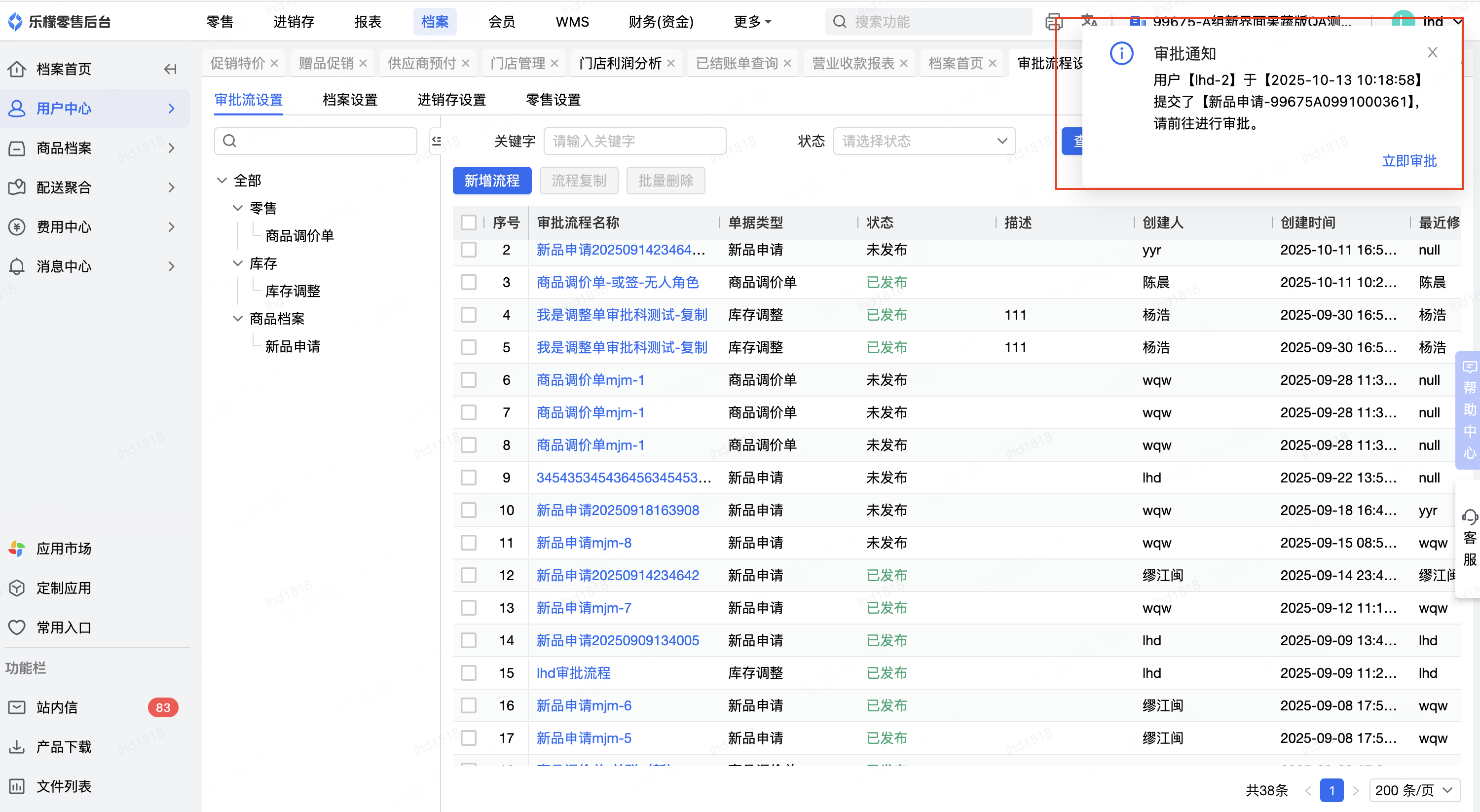
Task: Click 立即审批 link in notification
Action: [x=1409, y=161]
